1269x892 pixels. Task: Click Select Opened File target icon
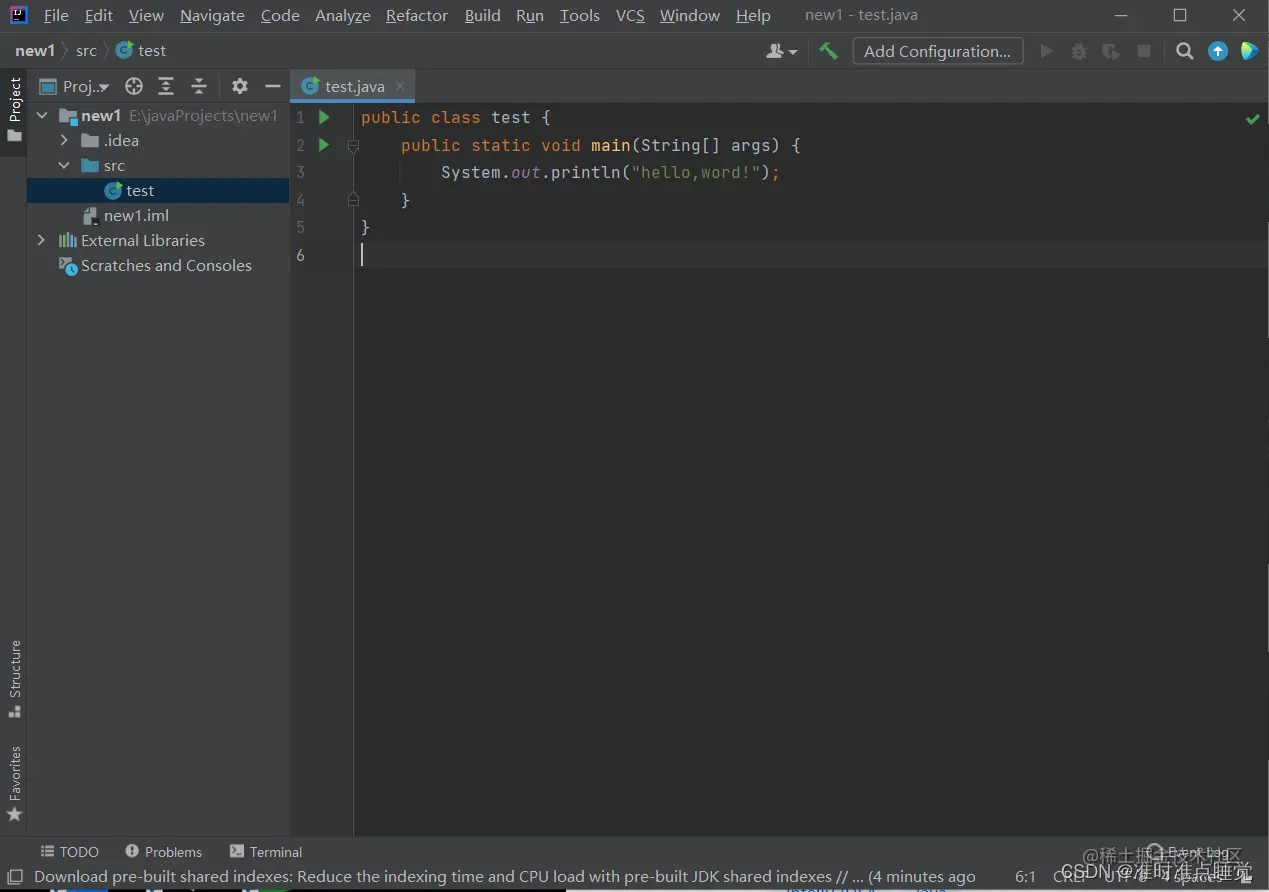[x=134, y=86]
